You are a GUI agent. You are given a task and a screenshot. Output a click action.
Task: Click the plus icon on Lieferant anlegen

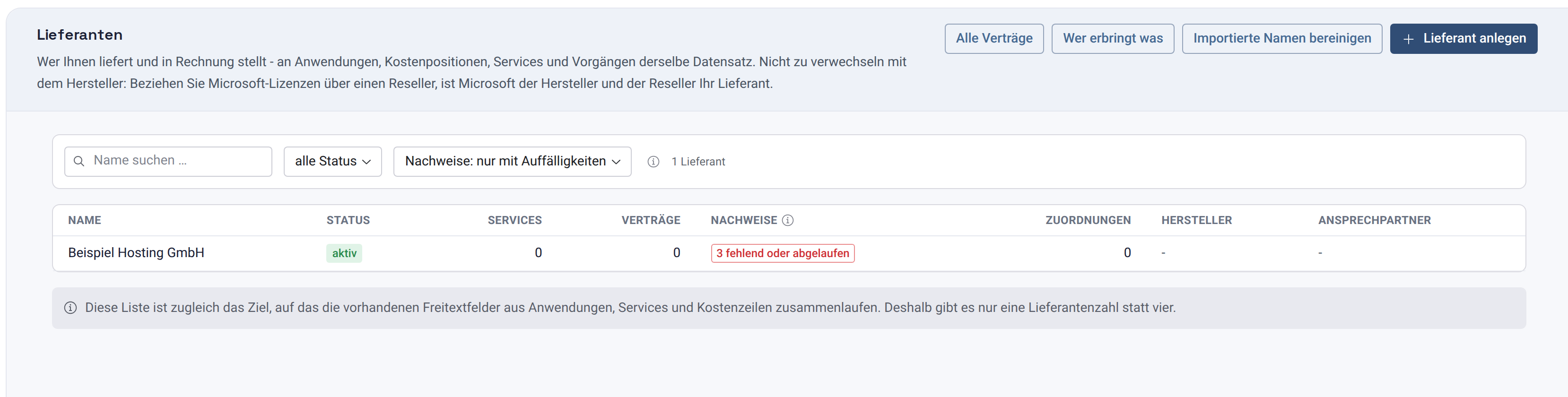tap(1408, 39)
